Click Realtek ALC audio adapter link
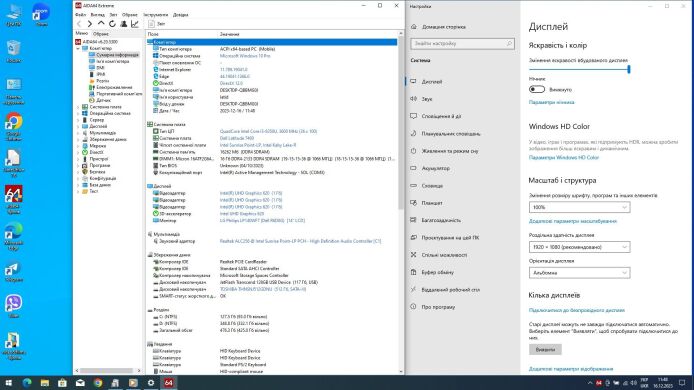 (300, 241)
